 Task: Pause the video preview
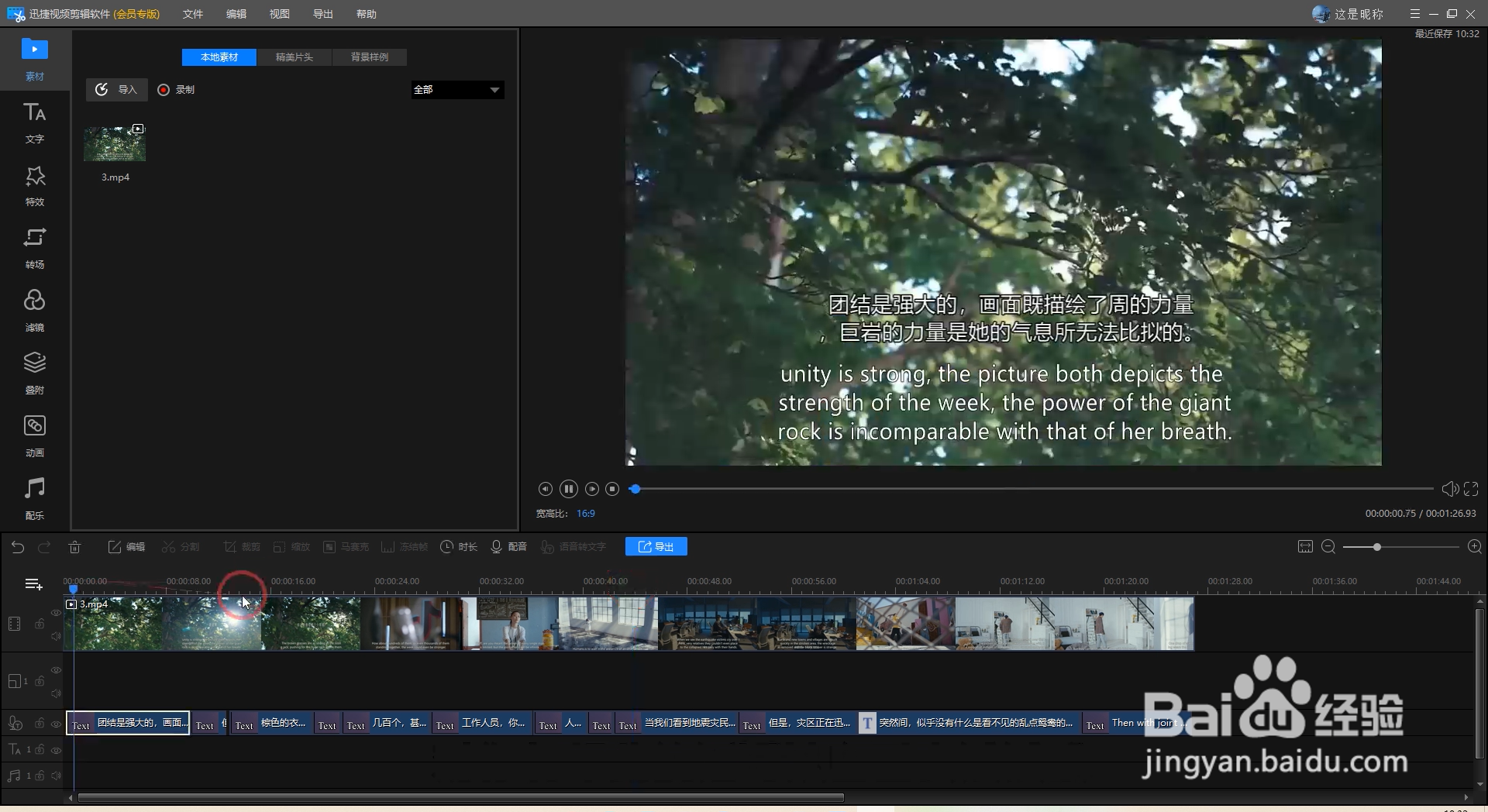pos(569,489)
